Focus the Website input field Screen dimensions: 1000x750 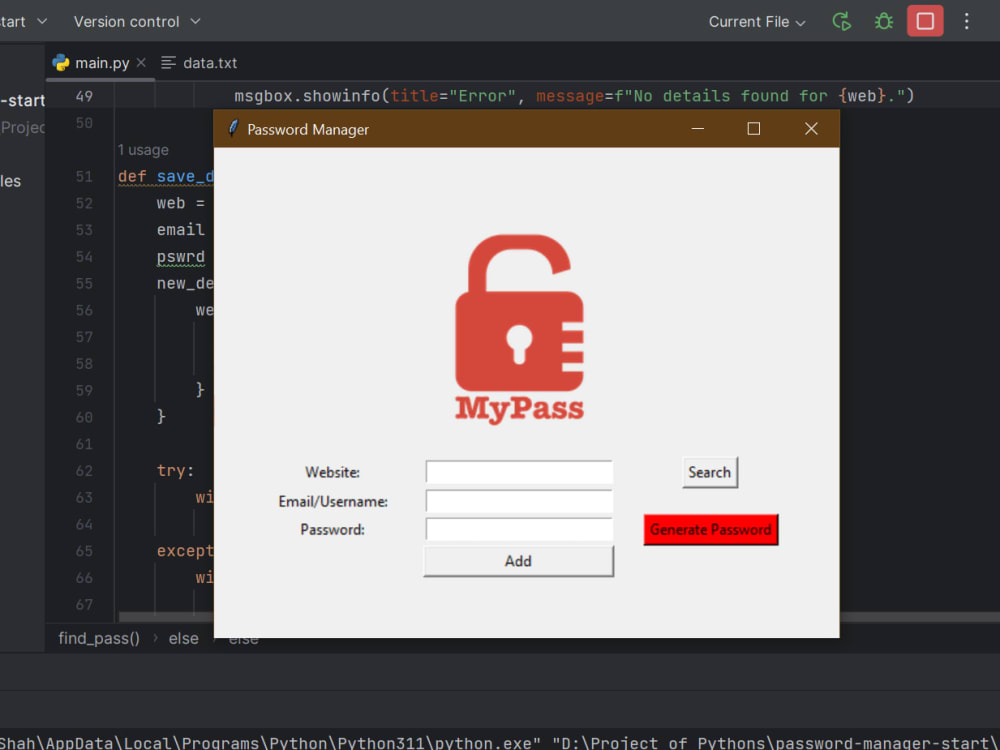point(519,473)
